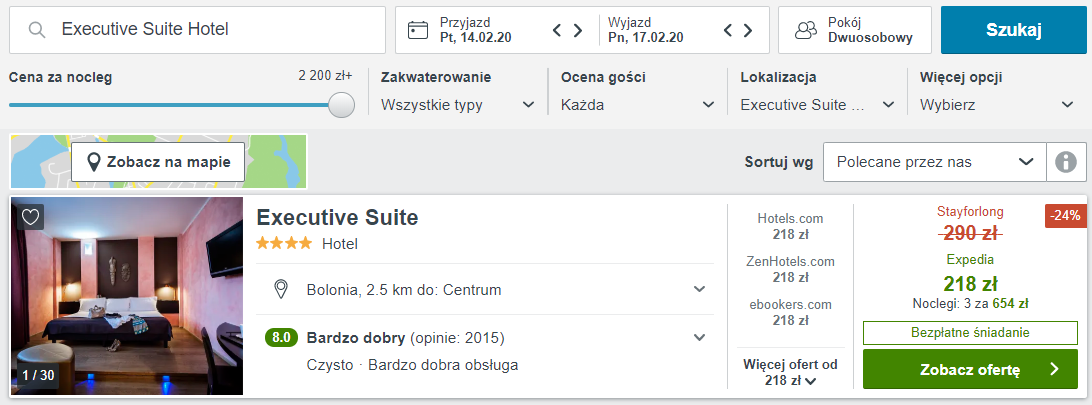Advance checkout date with right arrow
This screenshot has width=1092, height=405.
point(749,30)
